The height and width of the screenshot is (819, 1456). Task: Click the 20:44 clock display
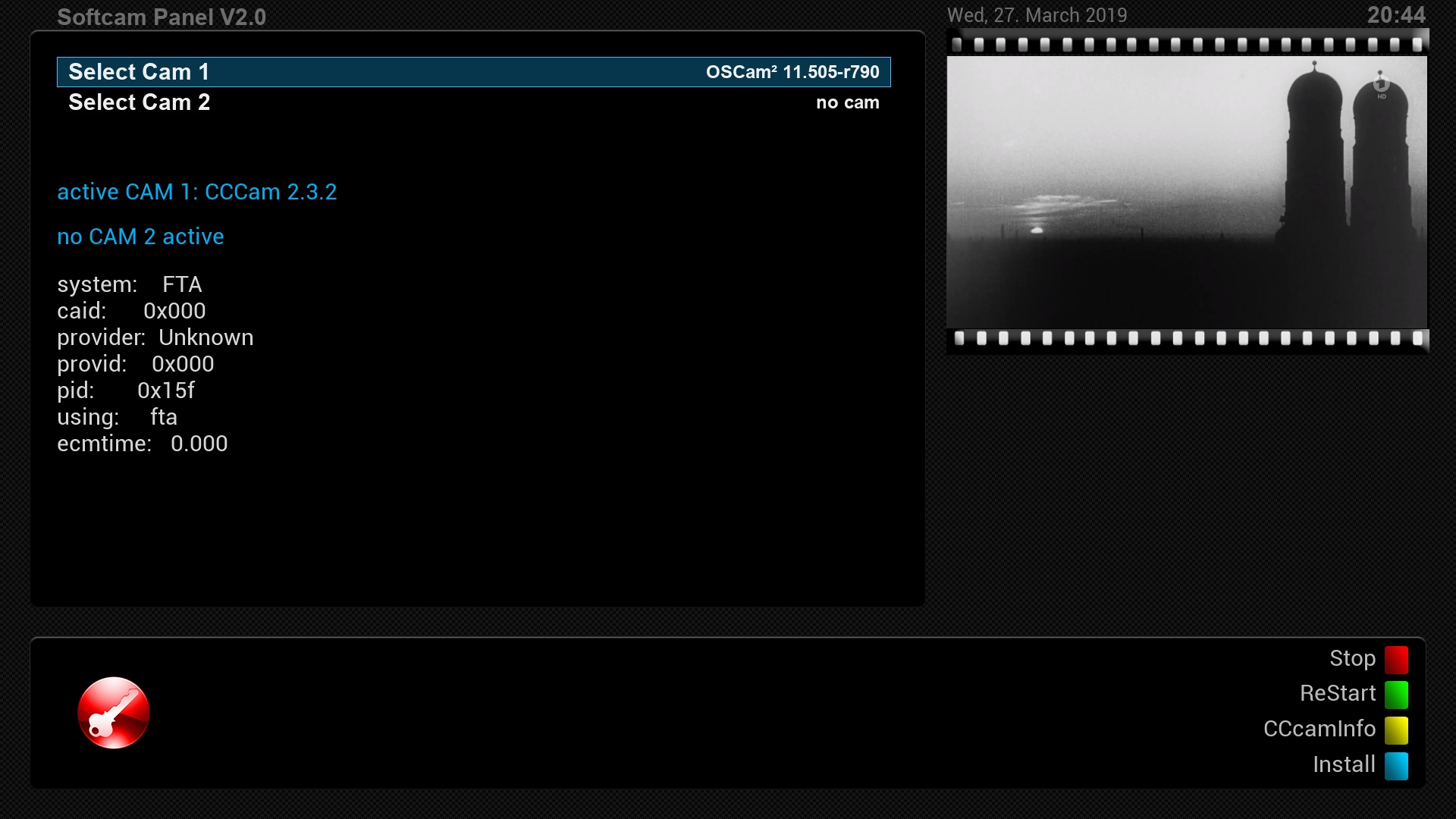pyautogui.click(x=1396, y=15)
